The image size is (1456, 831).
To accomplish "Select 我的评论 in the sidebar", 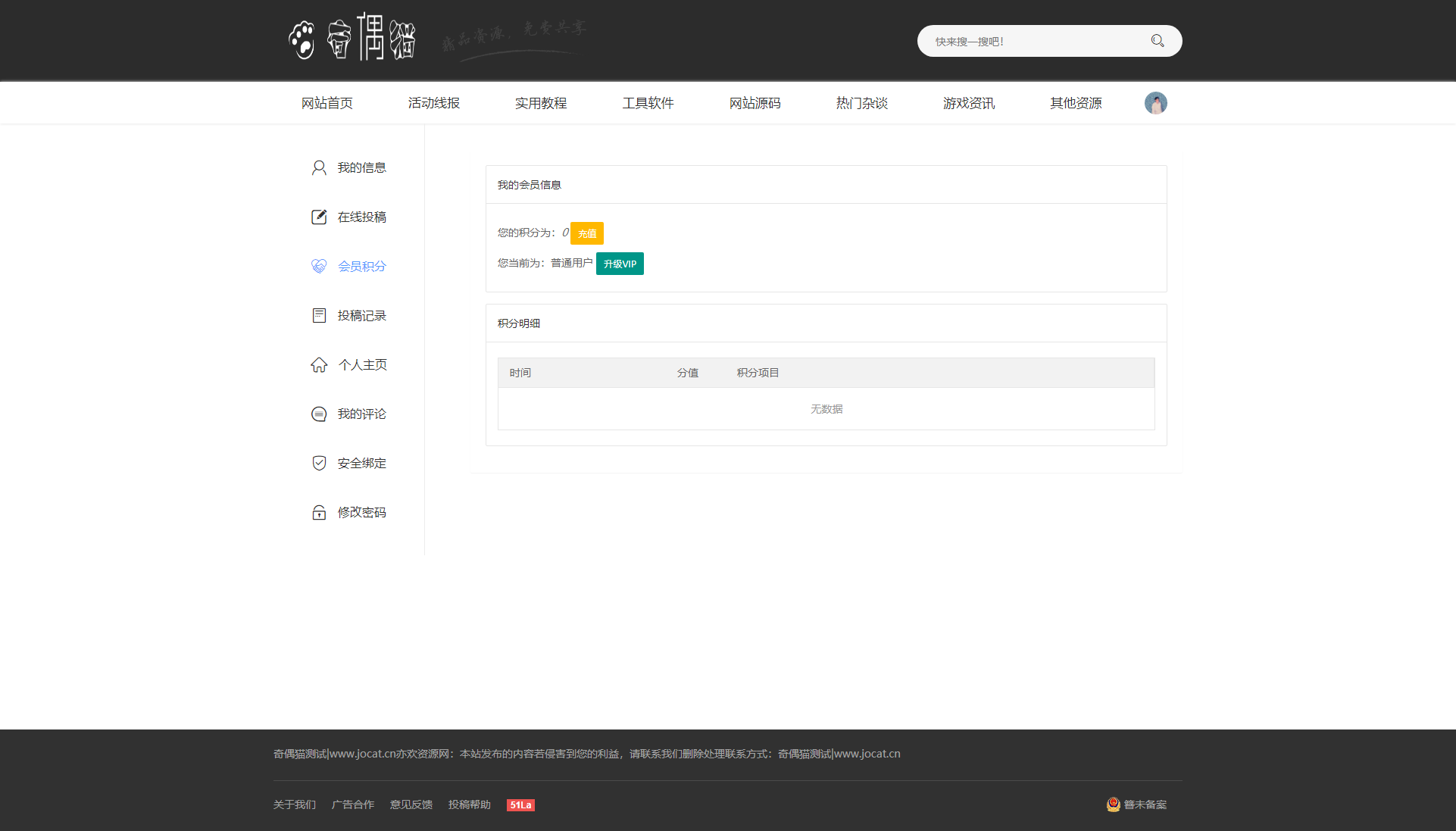I will 362,414.
